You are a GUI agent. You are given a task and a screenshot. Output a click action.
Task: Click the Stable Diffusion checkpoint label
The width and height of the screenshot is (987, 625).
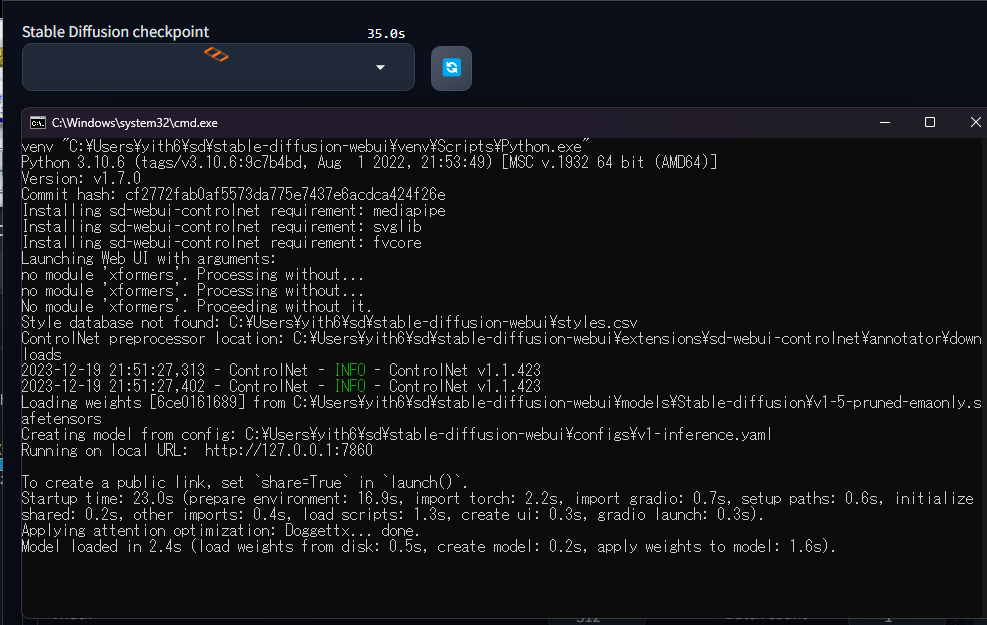[116, 32]
